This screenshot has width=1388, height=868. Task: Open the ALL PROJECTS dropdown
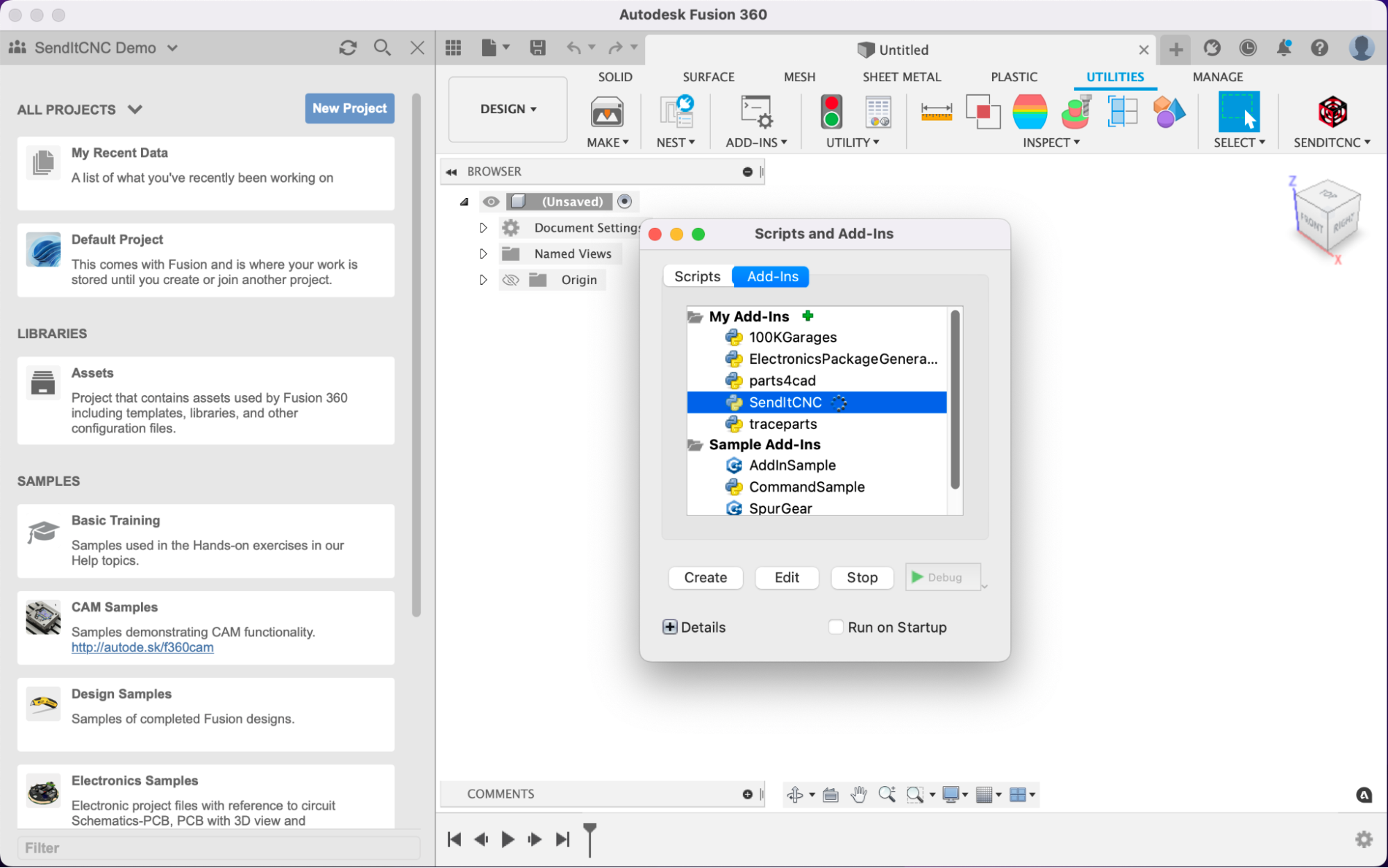pyautogui.click(x=135, y=109)
